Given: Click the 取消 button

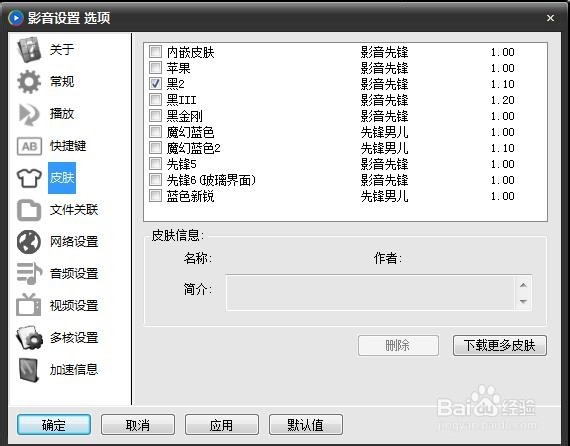Looking at the screenshot, I should click(x=138, y=425).
